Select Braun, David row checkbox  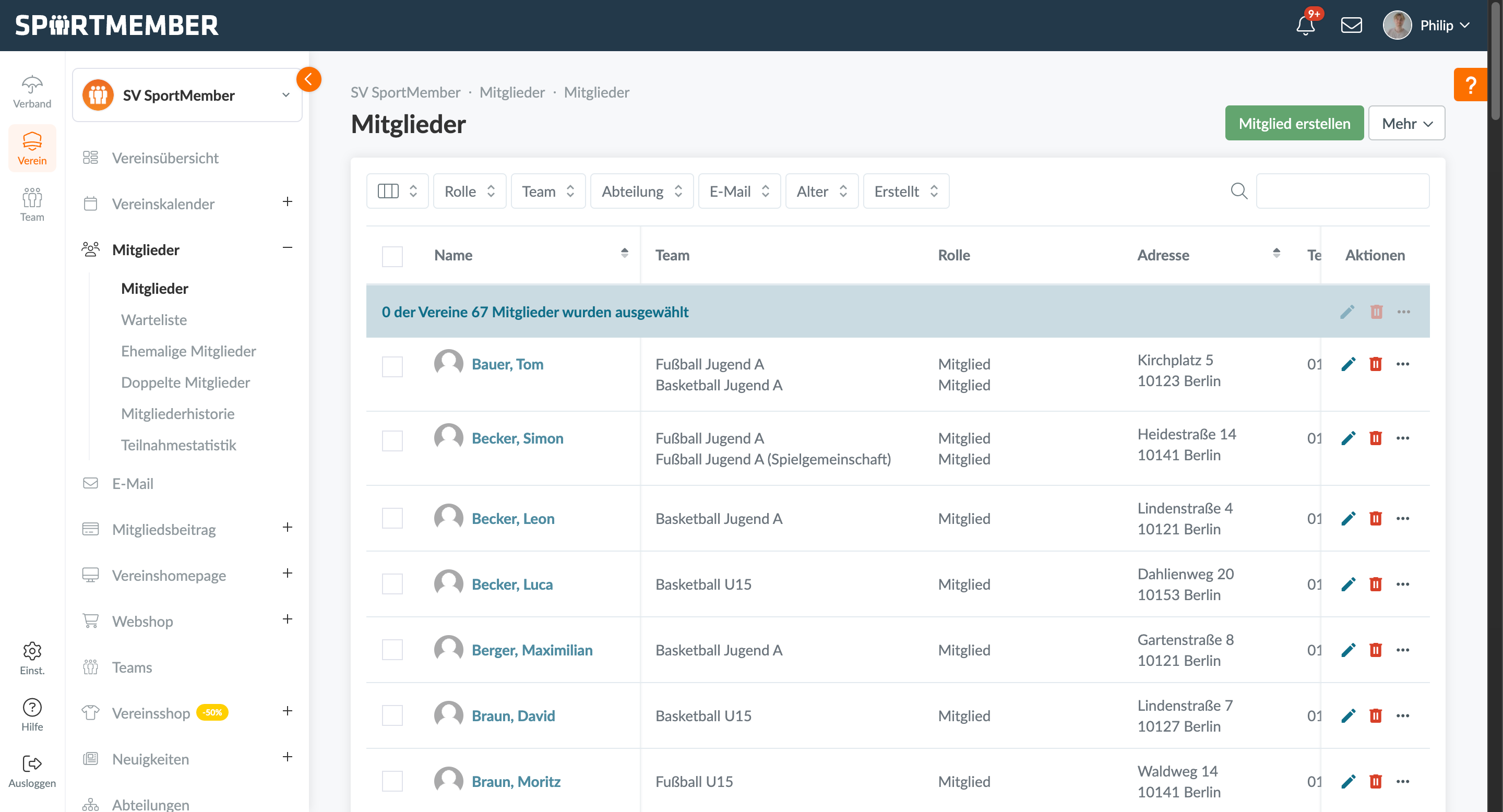[392, 715]
